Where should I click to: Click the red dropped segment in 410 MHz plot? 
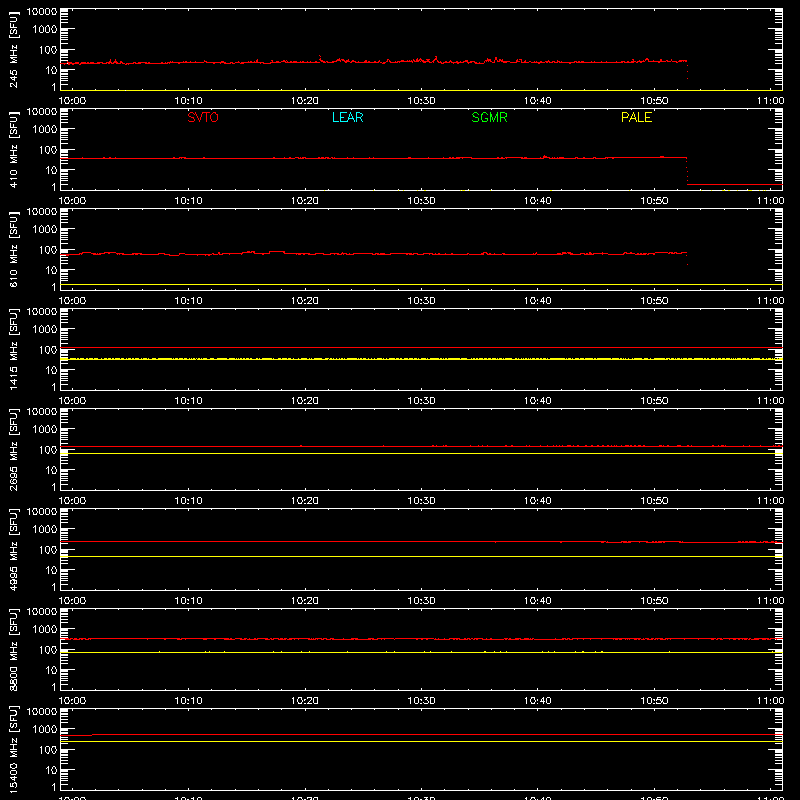pyautogui.click(x=735, y=184)
